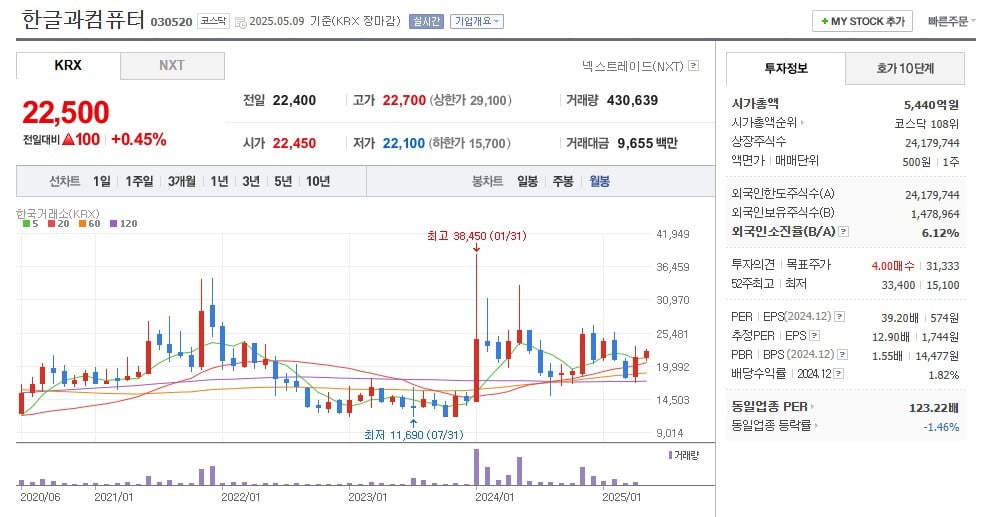This screenshot has height=517, width=992.
Task: Toggle the 60-day moving average legend
Action: click(x=89, y=223)
